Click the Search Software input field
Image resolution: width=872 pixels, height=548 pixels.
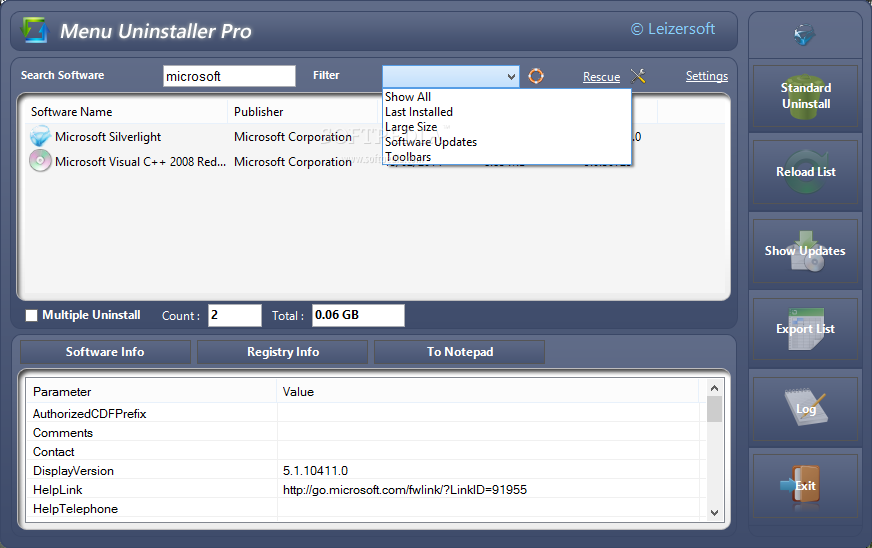(229, 76)
